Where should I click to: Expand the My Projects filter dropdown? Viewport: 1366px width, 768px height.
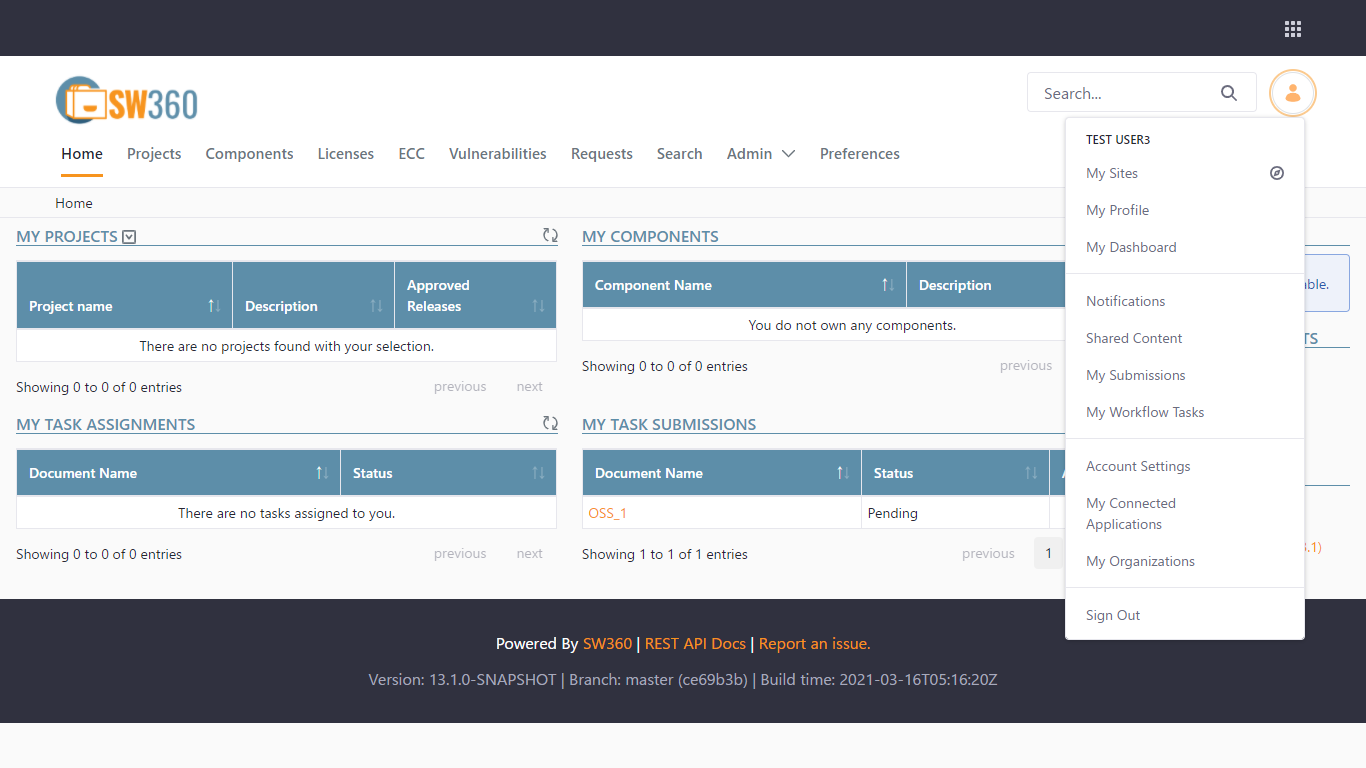point(129,237)
